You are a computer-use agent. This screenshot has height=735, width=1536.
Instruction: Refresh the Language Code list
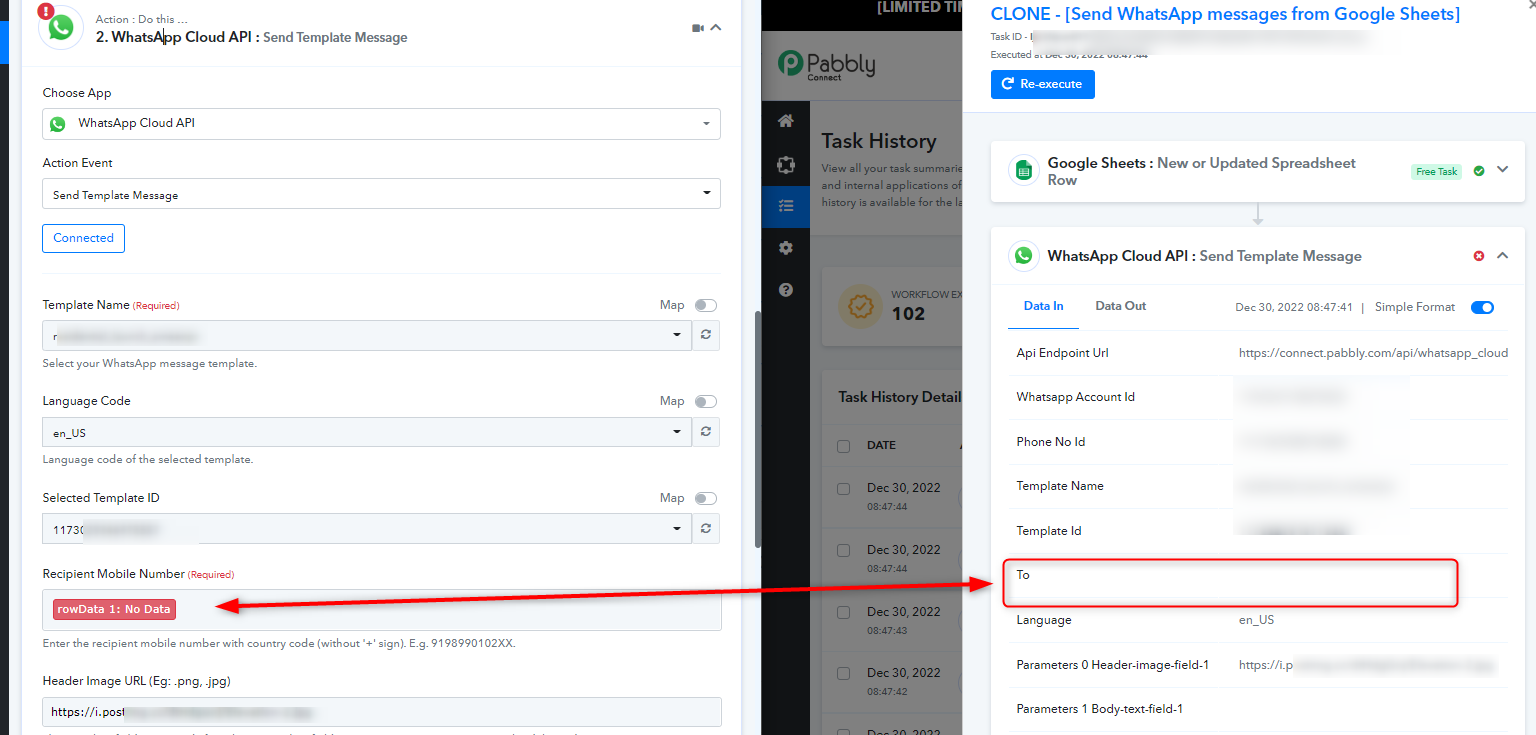(x=706, y=432)
